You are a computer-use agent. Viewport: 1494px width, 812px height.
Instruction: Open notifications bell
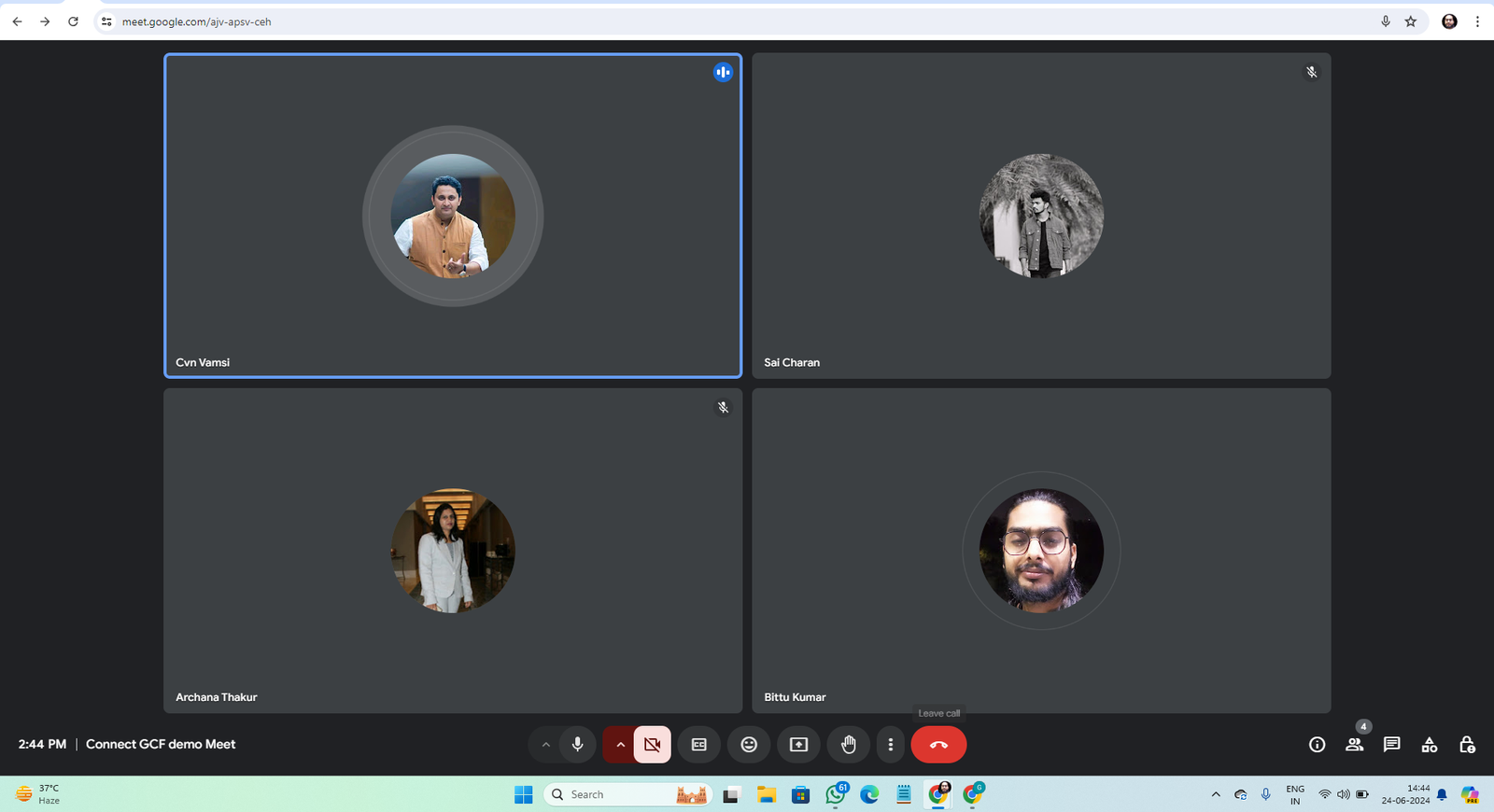tap(1442, 794)
